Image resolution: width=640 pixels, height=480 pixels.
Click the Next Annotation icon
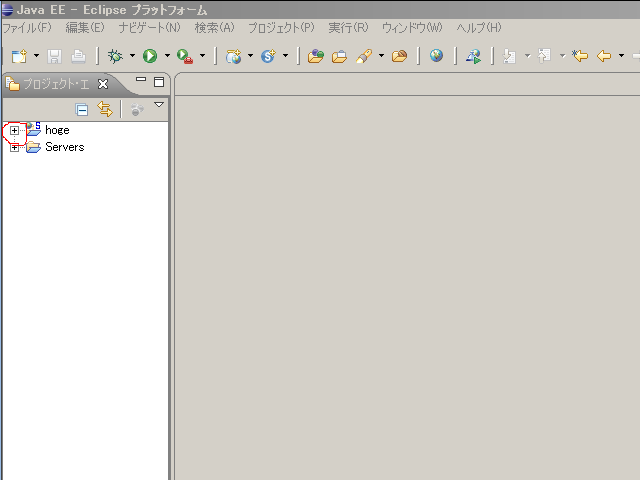point(509,56)
